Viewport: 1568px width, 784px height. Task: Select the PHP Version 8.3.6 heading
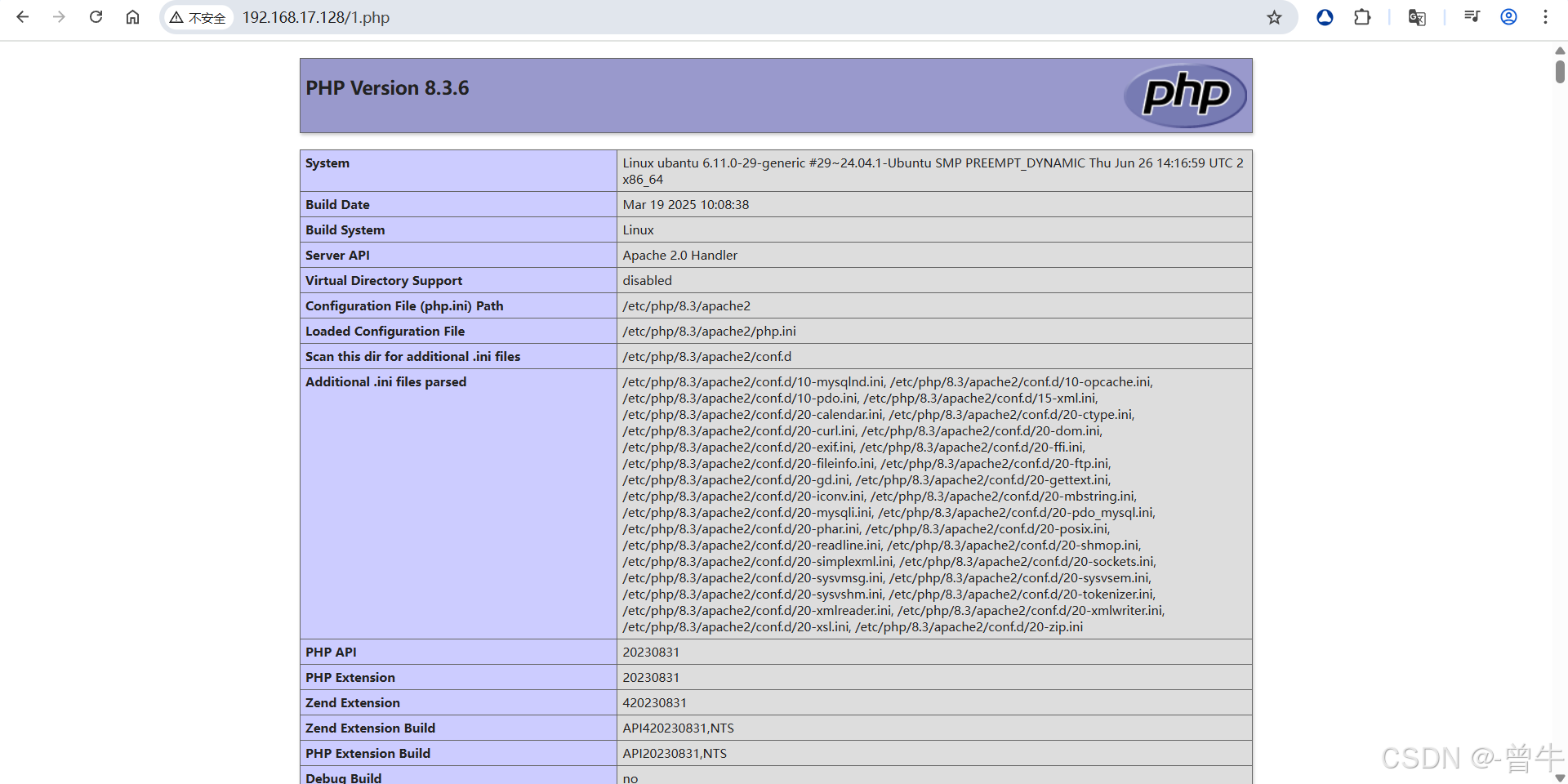pos(387,88)
